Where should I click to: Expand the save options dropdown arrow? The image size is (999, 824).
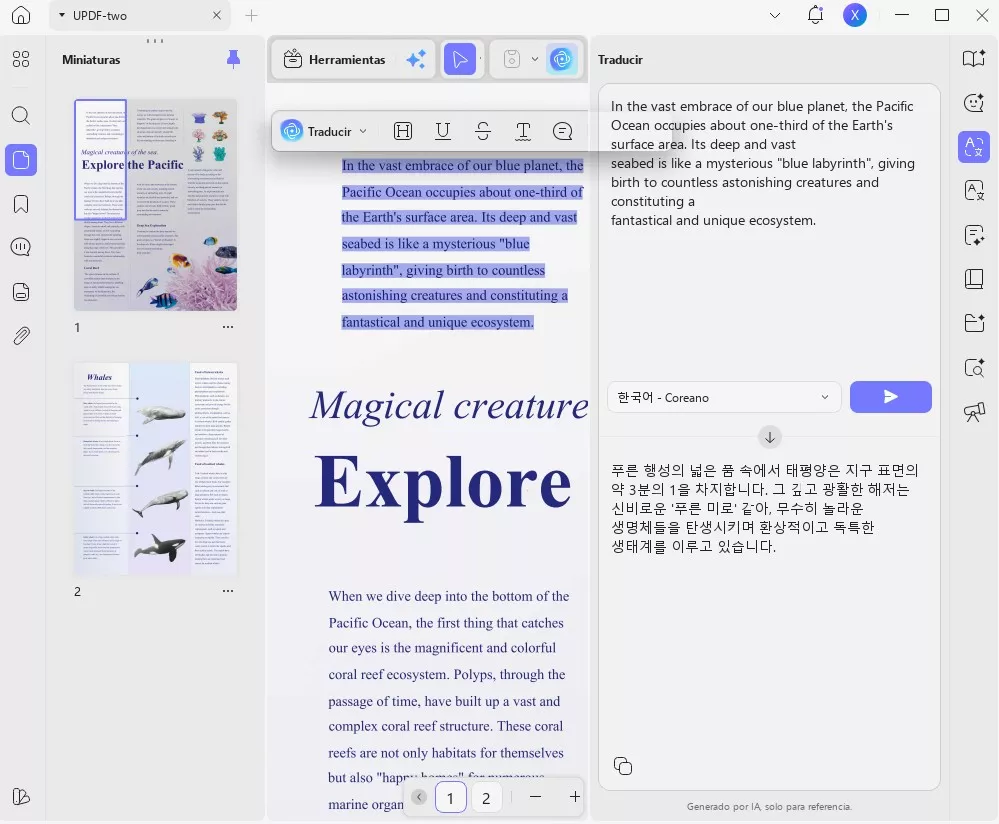click(535, 59)
